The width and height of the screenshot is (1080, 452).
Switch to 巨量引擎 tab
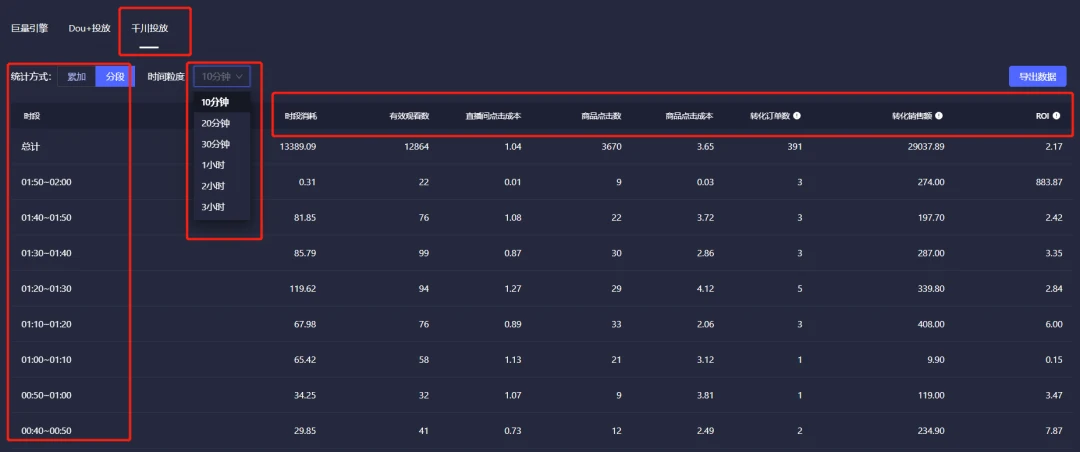[x=29, y=28]
